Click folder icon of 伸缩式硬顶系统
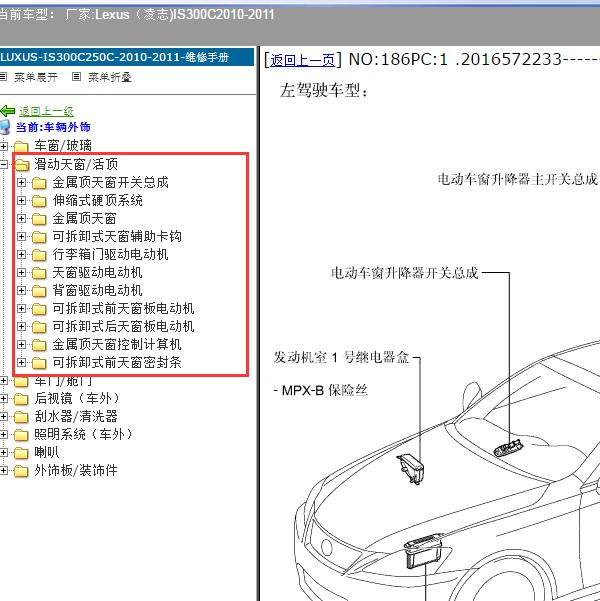The image size is (600, 601). coord(39,201)
